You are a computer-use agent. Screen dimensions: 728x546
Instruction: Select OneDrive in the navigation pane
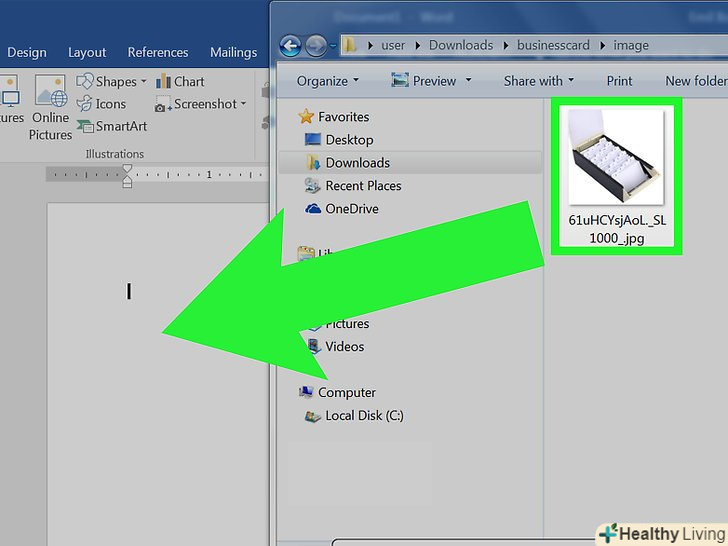point(342,208)
